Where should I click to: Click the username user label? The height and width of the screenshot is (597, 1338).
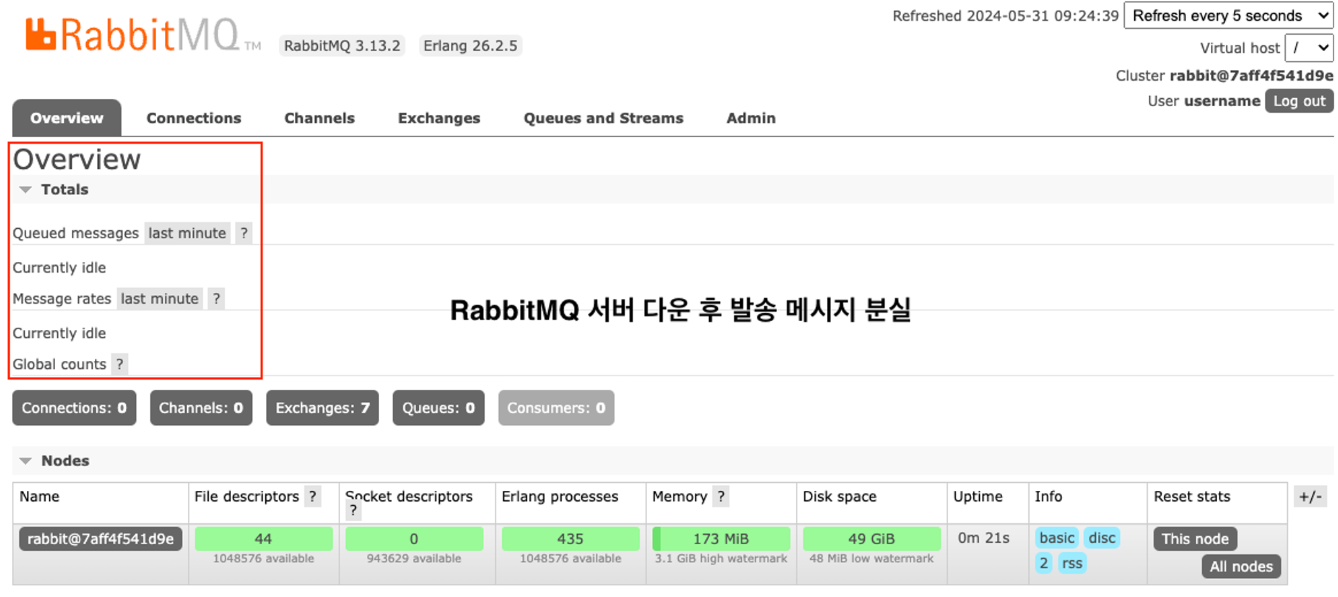coord(1222,101)
